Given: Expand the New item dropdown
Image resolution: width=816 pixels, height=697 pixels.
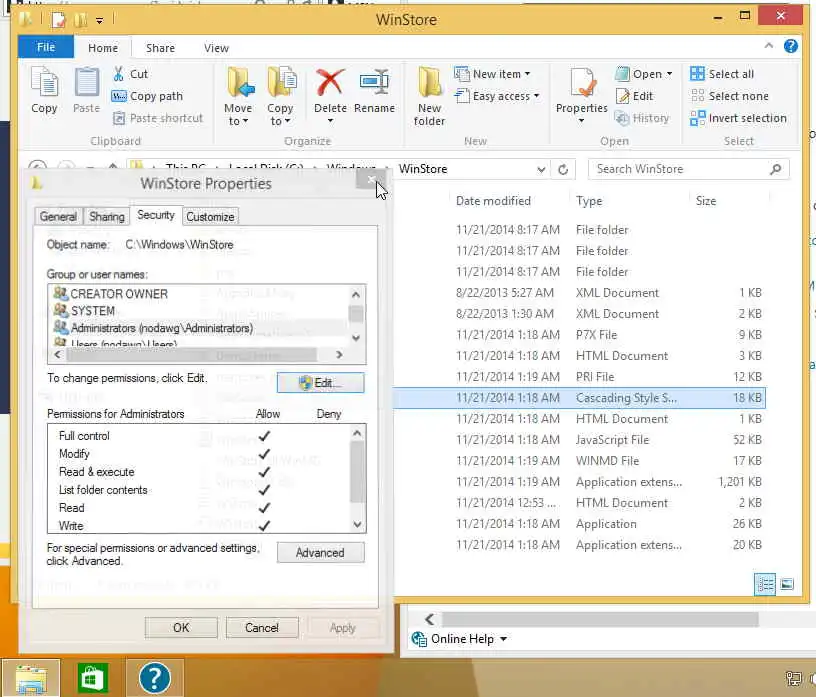Looking at the screenshot, I should point(527,74).
